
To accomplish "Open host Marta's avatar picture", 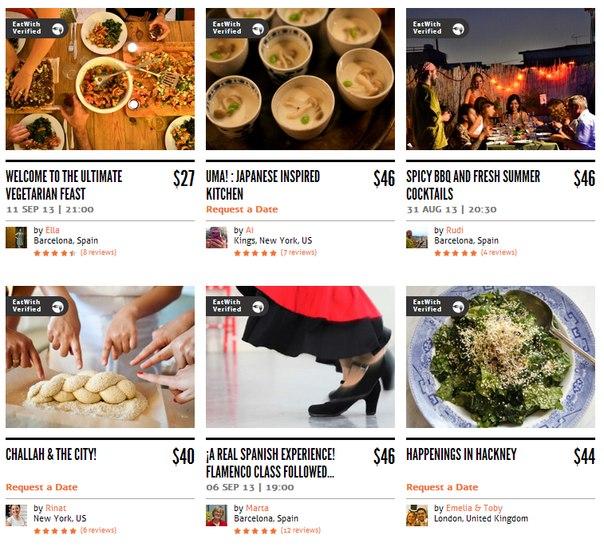I will coord(216,515).
